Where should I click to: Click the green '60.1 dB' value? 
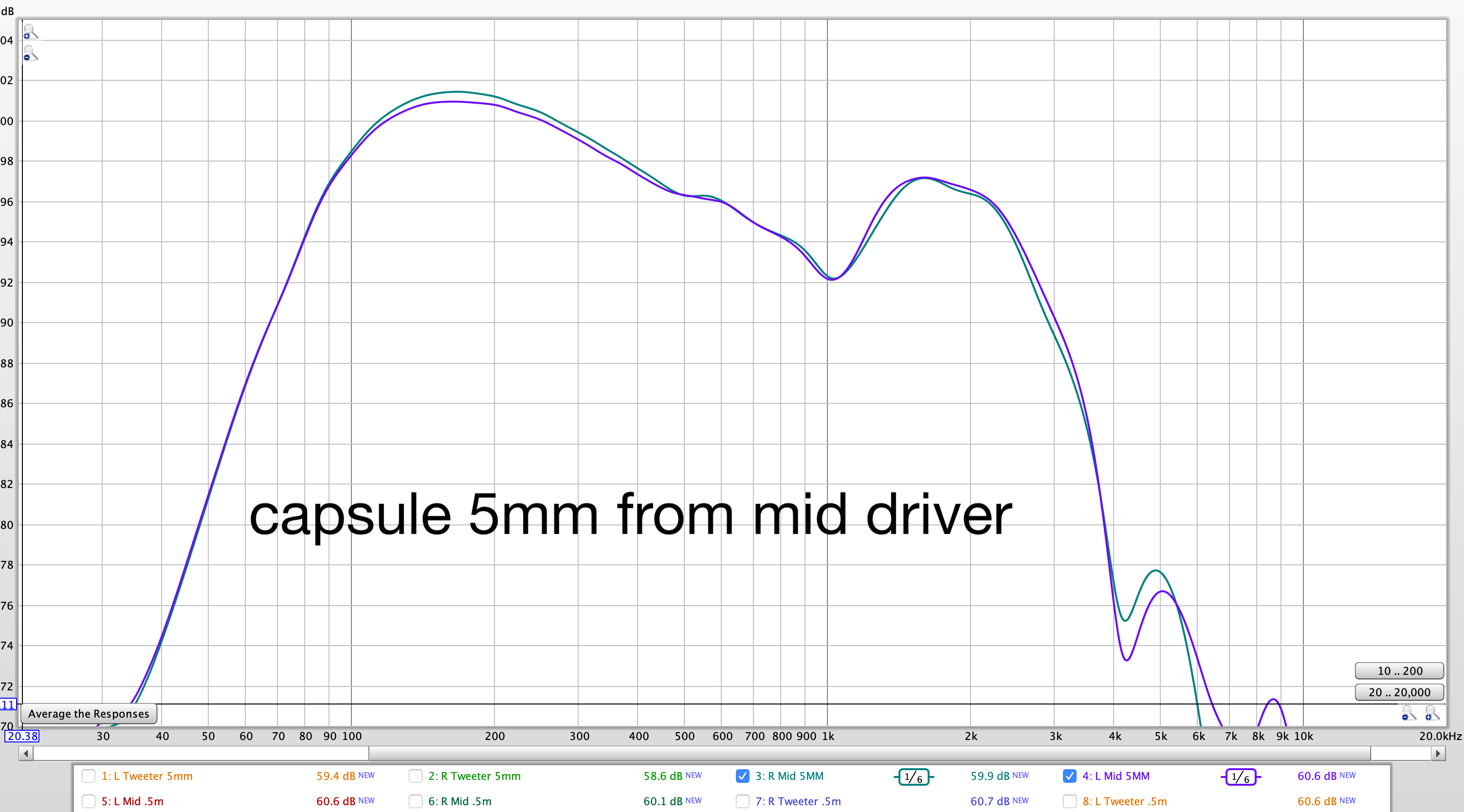[663, 802]
